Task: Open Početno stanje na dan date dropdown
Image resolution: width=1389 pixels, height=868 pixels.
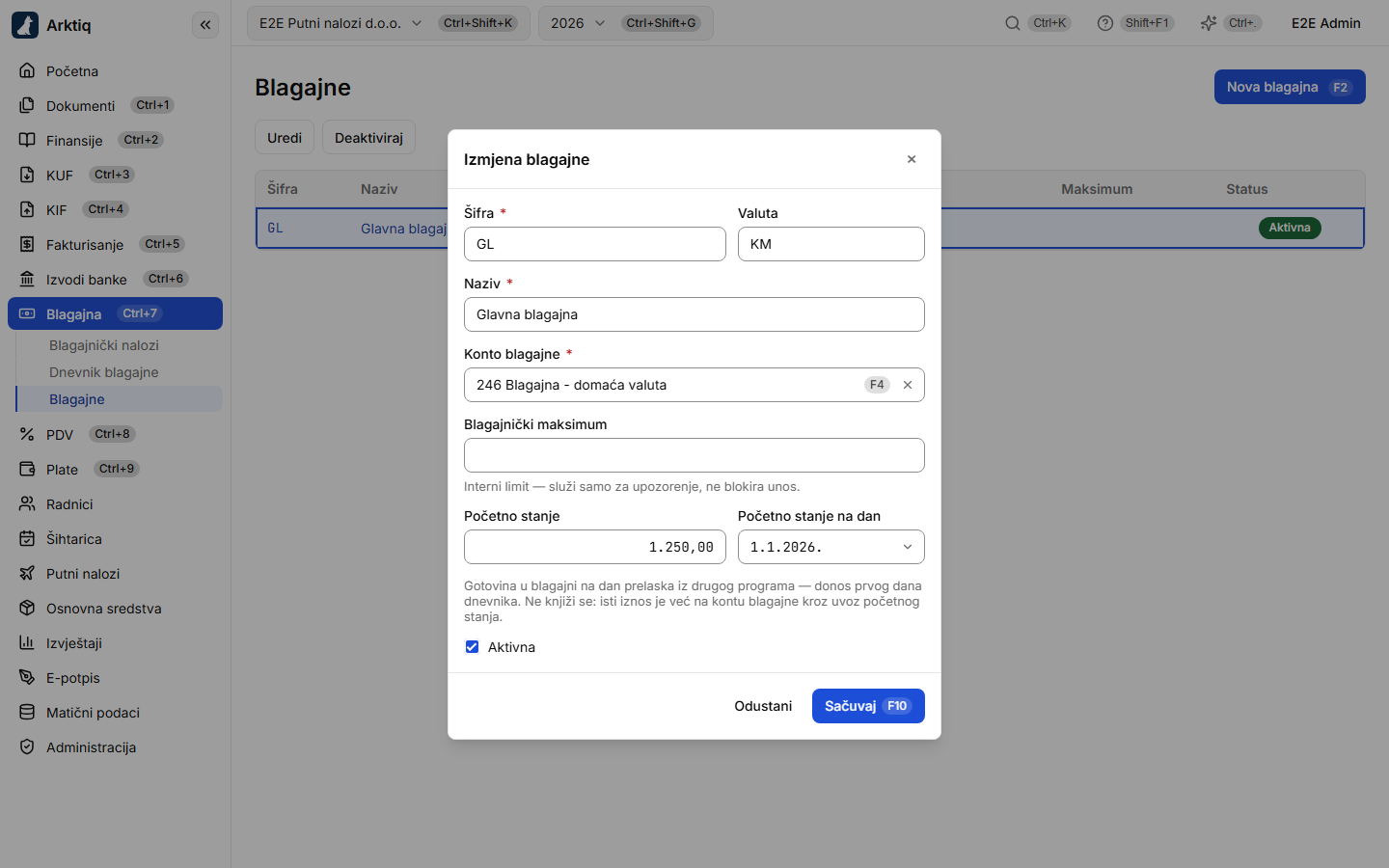Action: pyautogui.click(x=831, y=547)
